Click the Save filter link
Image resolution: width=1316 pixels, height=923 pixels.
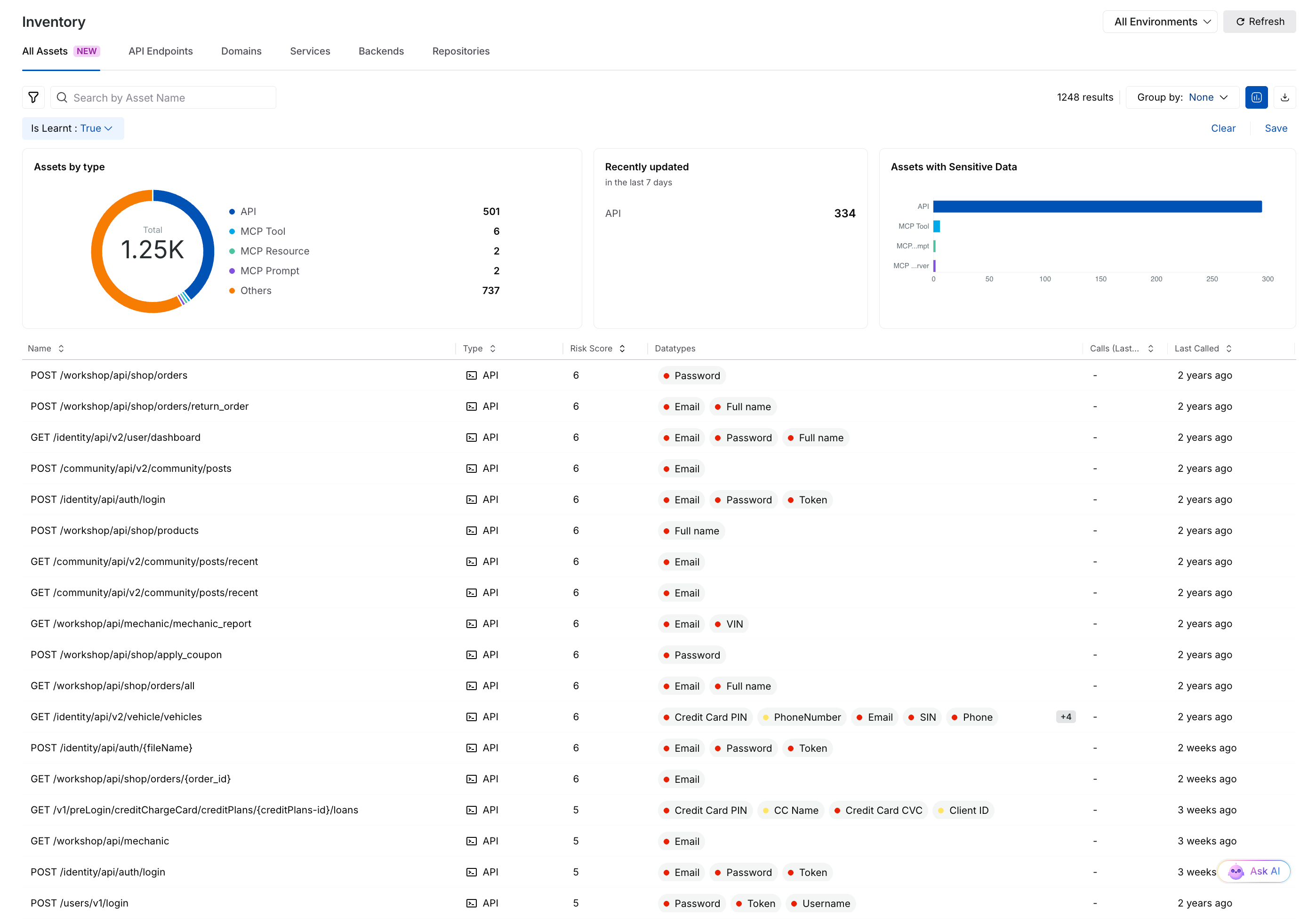pyautogui.click(x=1276, y=128)
